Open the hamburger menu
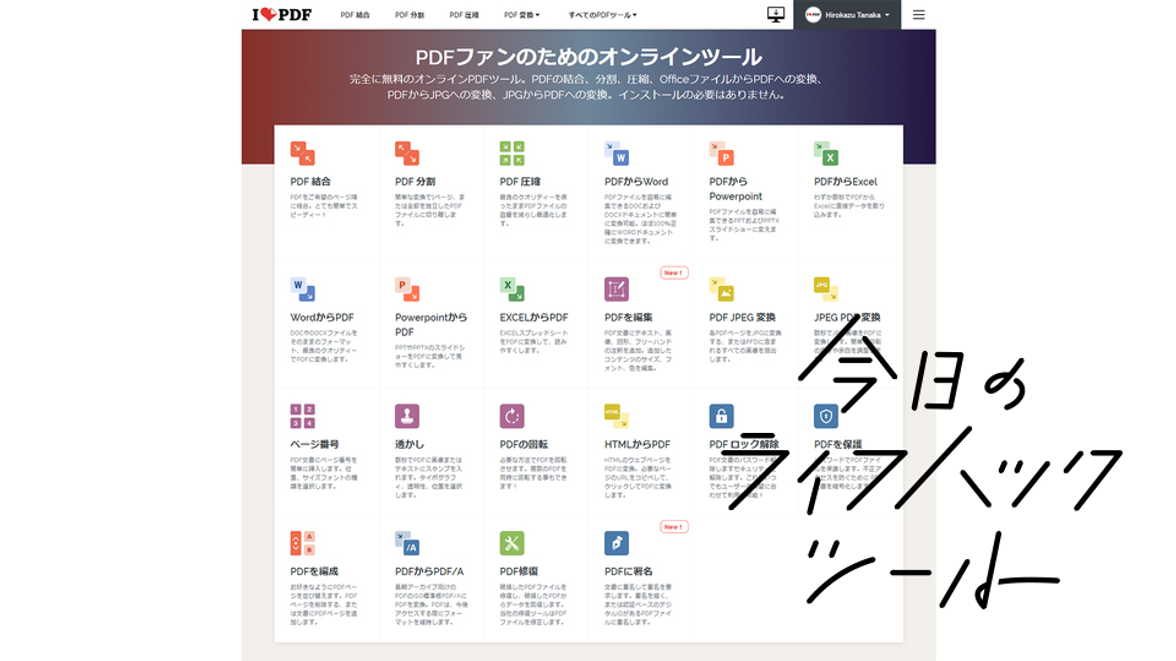 [x=918, y=15]
